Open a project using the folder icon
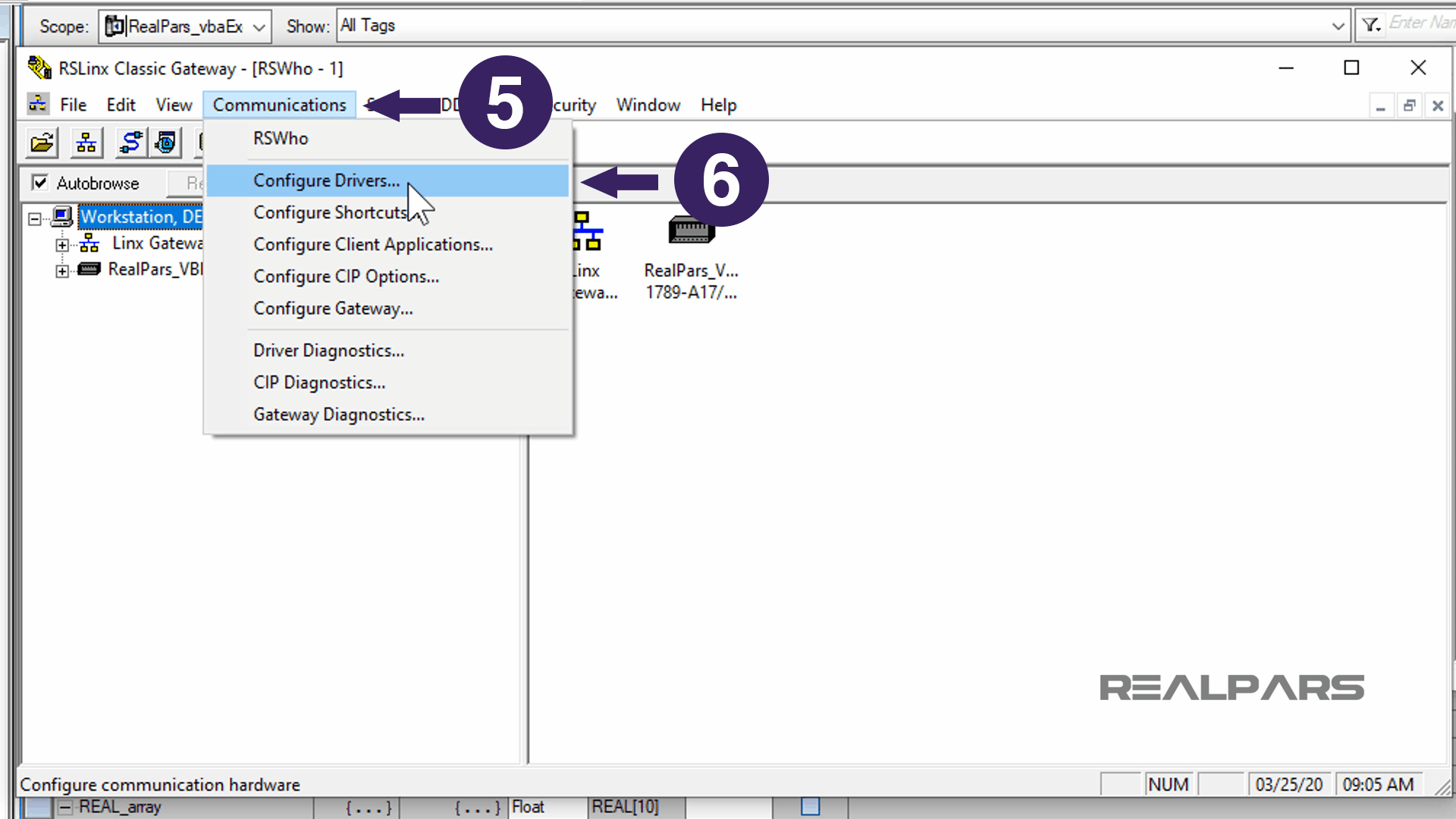1456x819 pixels. click(x=41, y=143)
